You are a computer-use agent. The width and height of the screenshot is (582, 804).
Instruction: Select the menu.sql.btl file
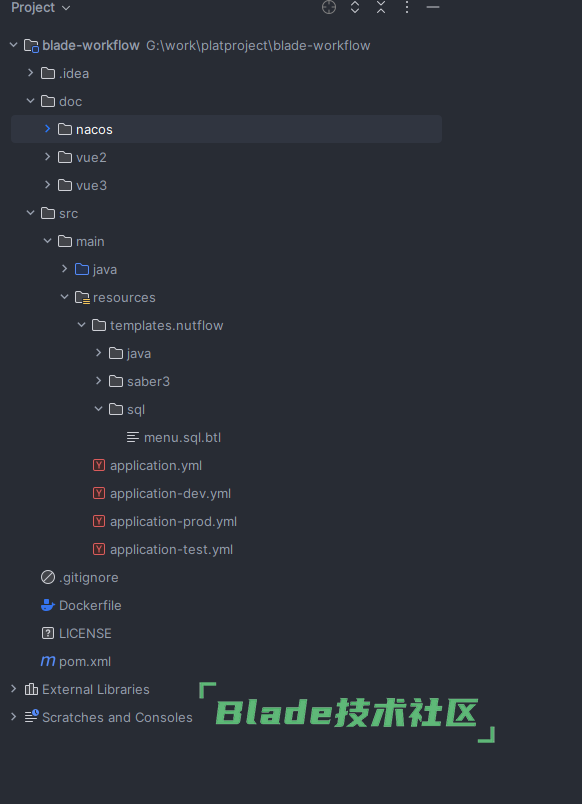[182, 437]
